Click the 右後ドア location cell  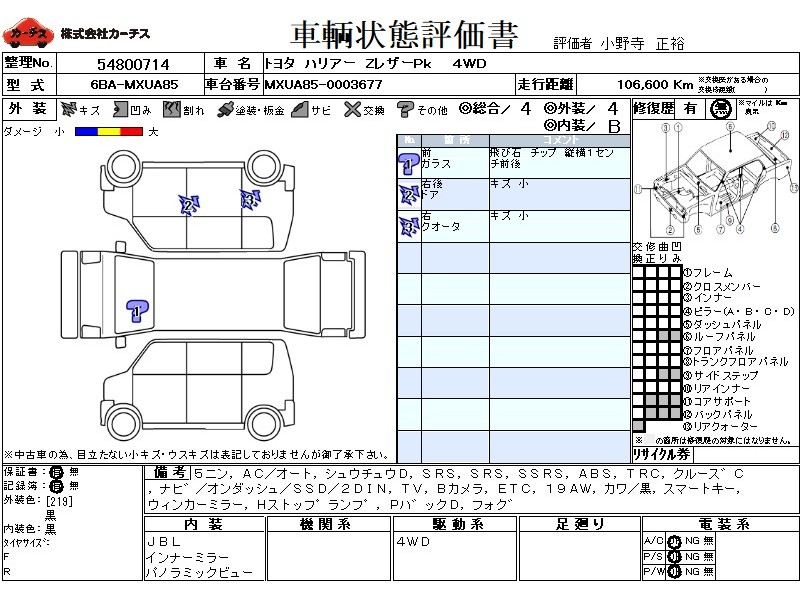455,195
